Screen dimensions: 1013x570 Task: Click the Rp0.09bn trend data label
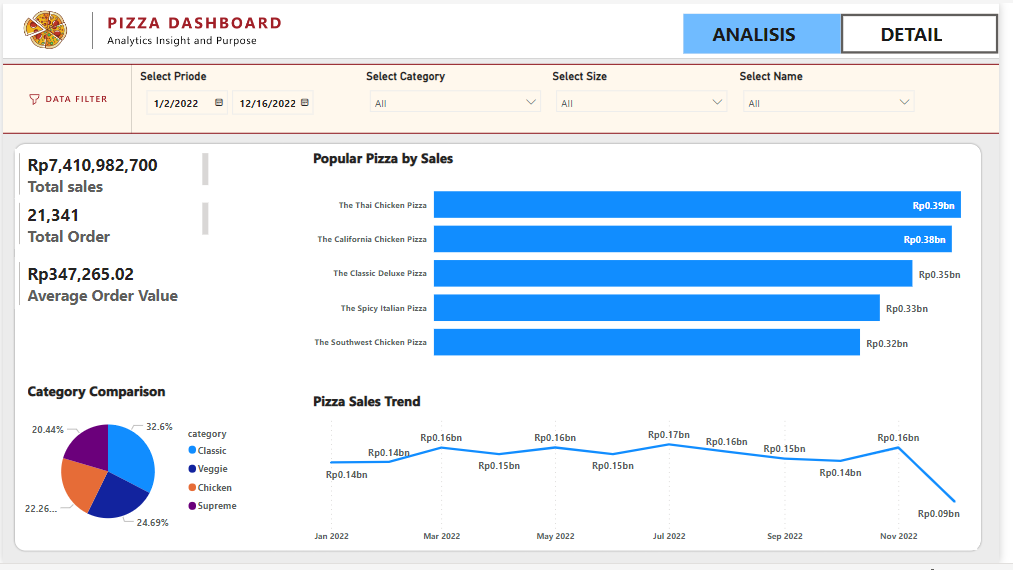click(x=939, y=514)
